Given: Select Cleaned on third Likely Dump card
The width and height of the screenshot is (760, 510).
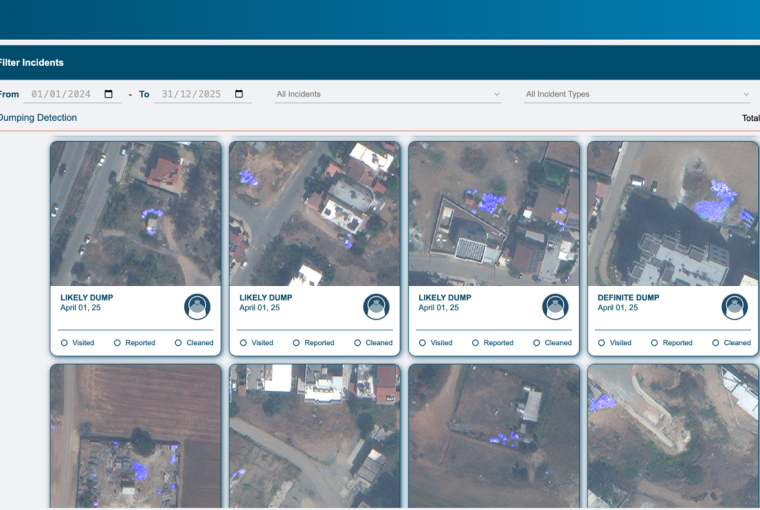Looking at the screenshot, I should 537,343.
